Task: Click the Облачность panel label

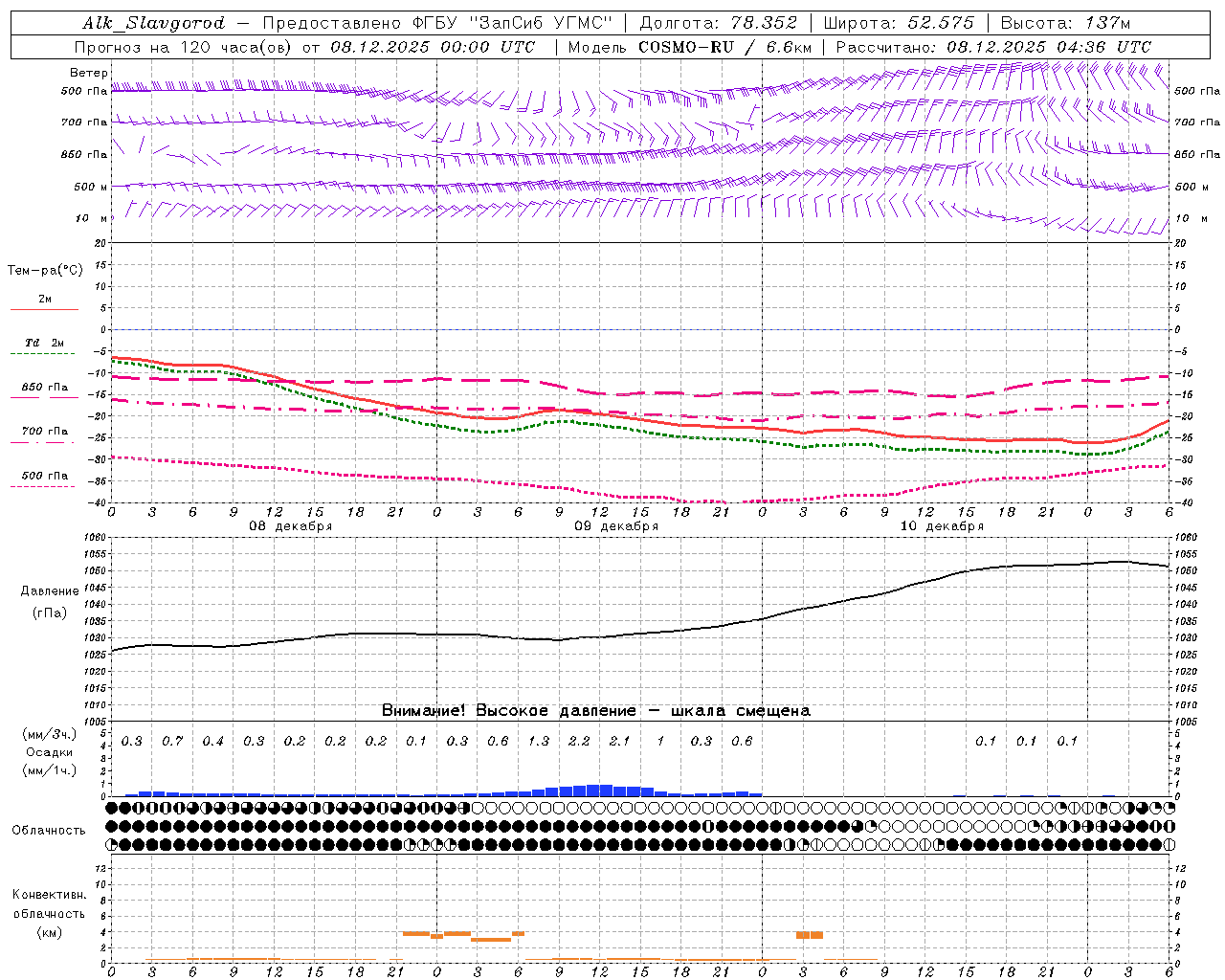Action: [x=49, y=830]
